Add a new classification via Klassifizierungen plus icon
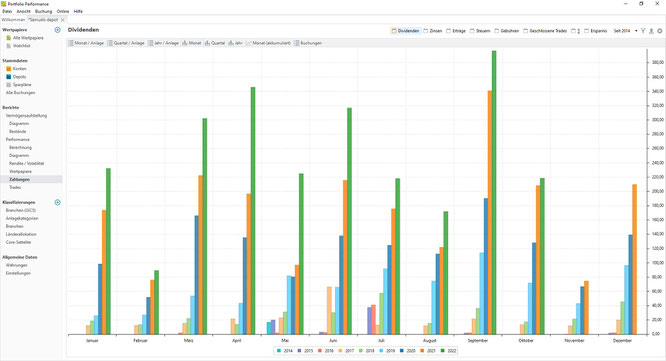666x361 pixels. 57,202
